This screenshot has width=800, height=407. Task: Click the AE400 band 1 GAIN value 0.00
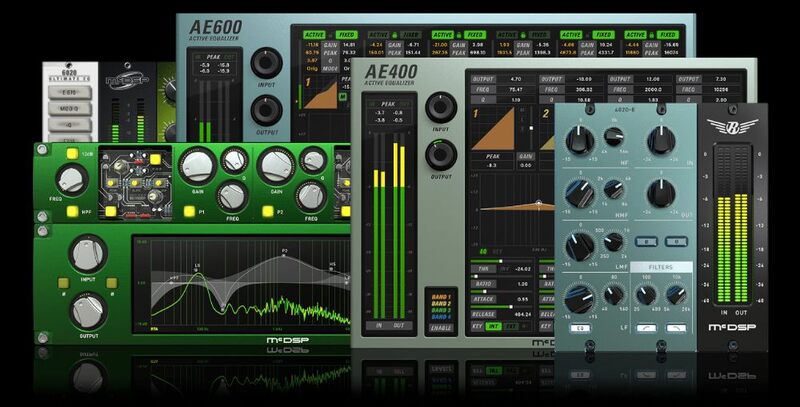coord(526,165)
